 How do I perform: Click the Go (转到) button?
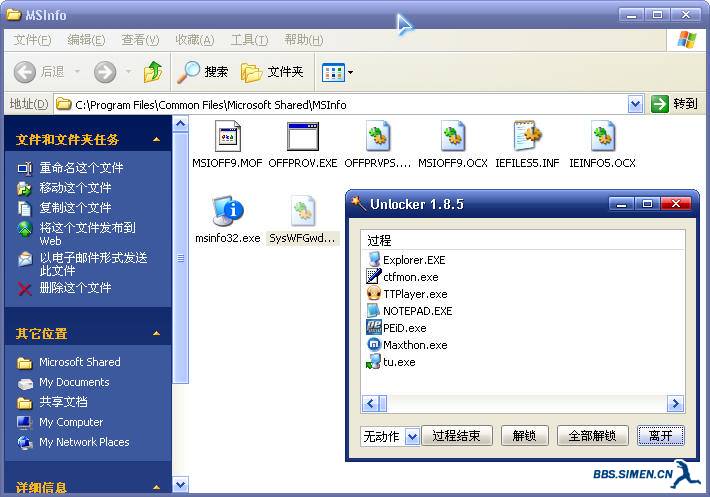pos(674,104)
